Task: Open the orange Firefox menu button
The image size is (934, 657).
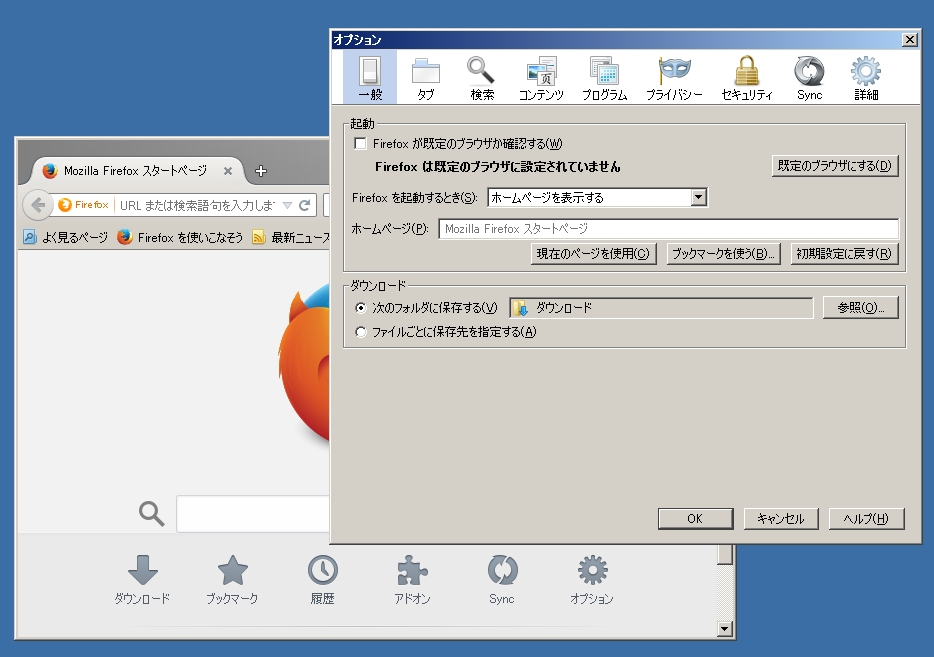Action: 82,204
